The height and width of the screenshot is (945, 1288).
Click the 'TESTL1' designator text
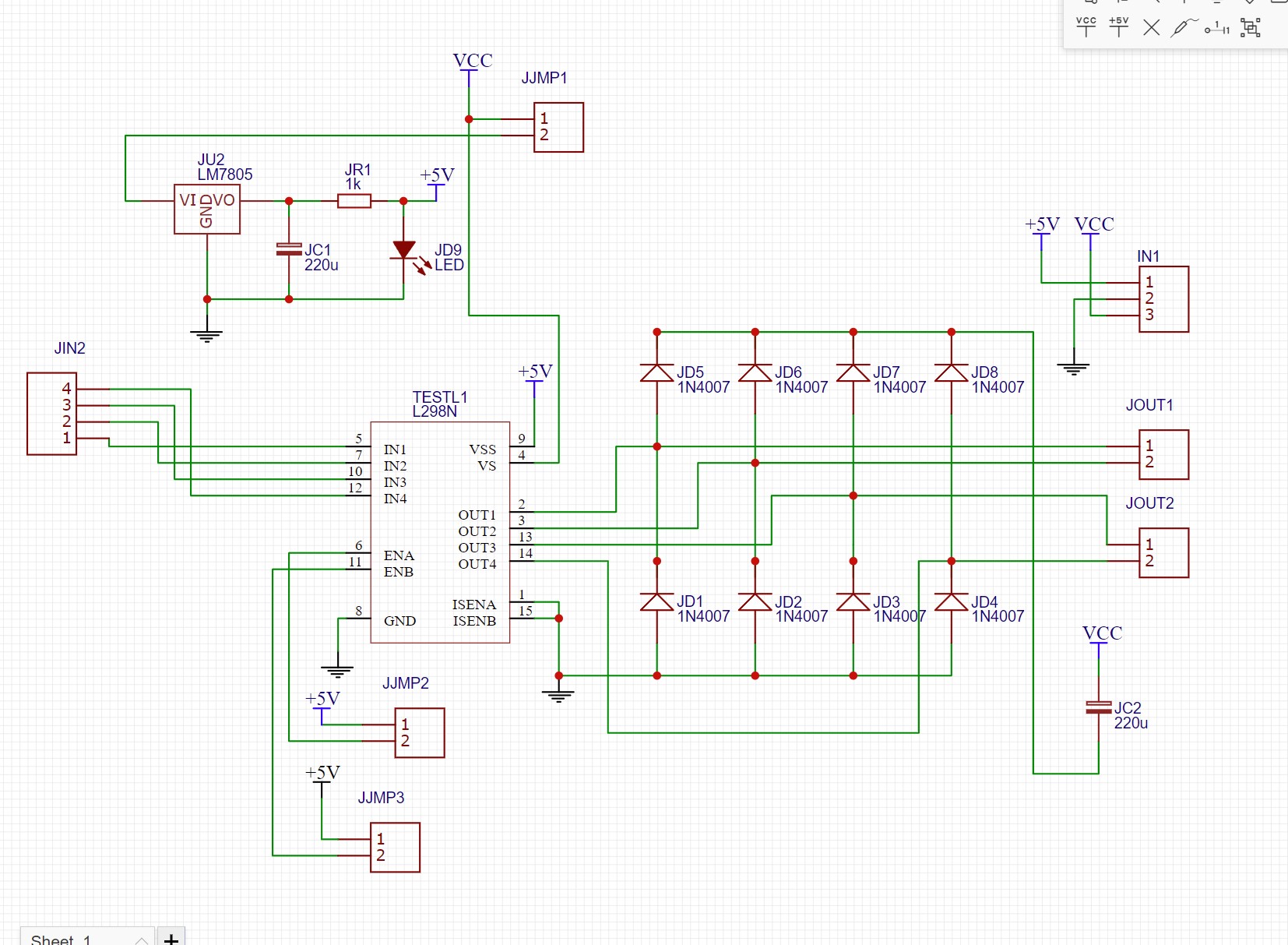click(440, 397)
